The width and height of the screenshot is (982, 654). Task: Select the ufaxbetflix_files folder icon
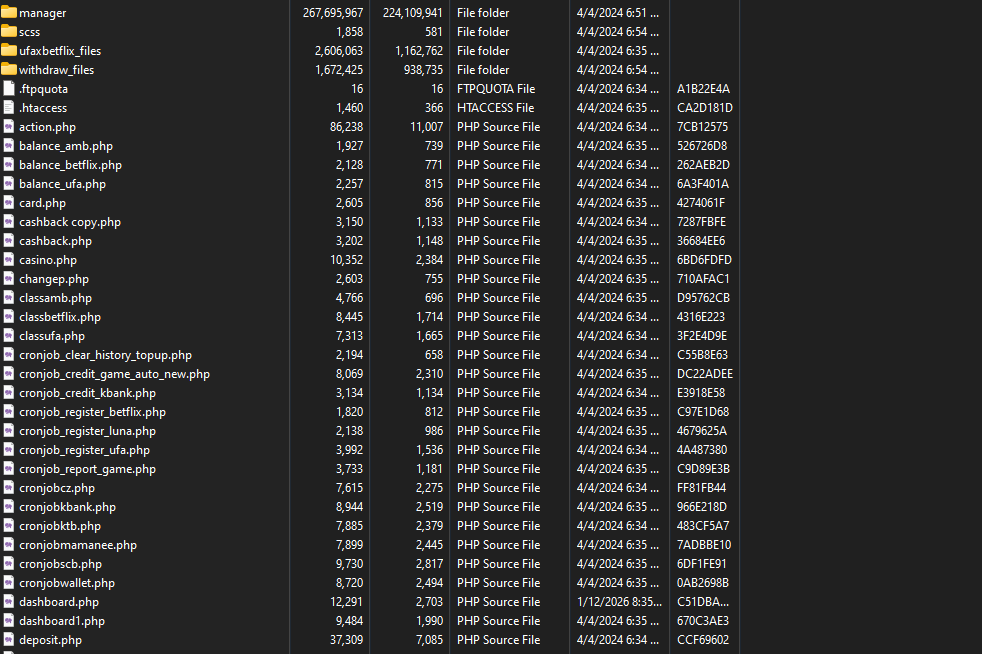pos(9,51)
